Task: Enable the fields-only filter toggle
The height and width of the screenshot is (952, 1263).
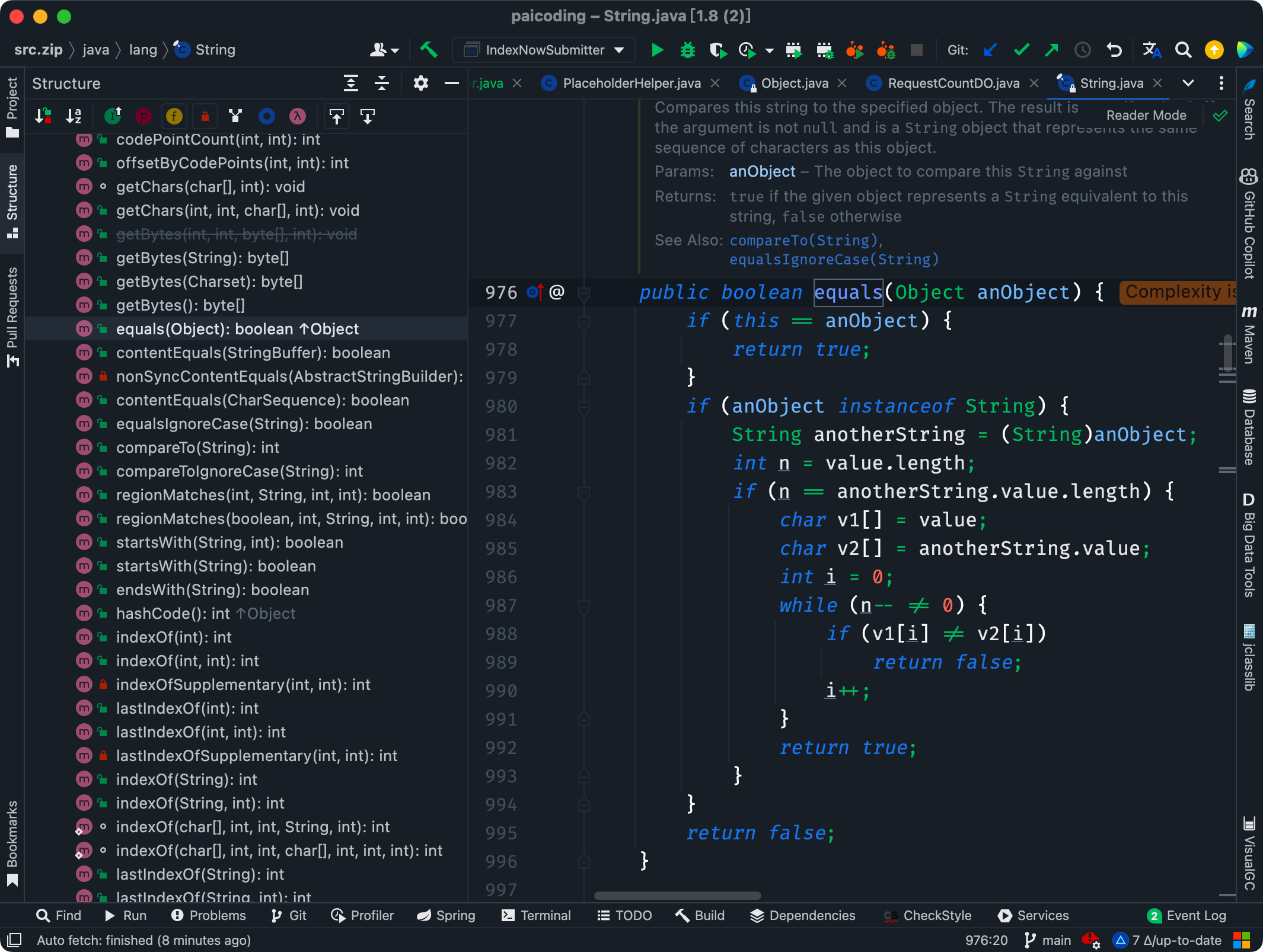Action: click(172, 117)
